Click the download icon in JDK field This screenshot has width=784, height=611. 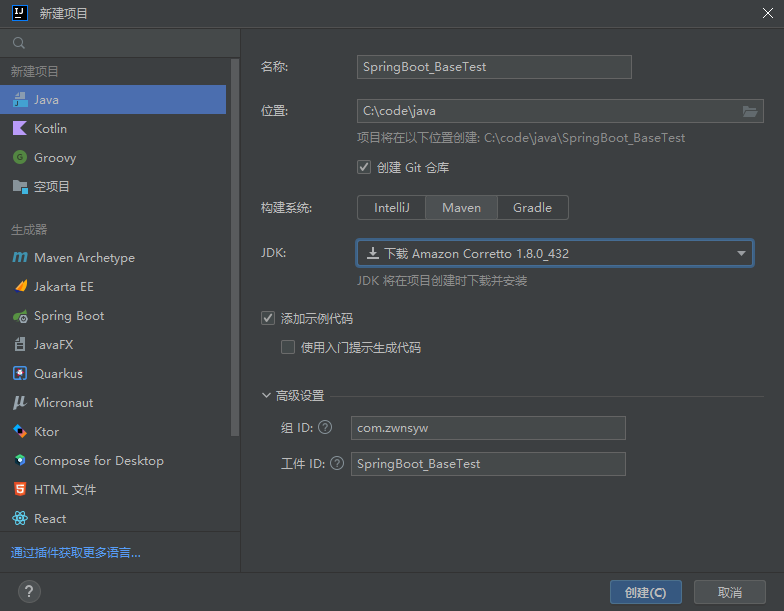pyautogui.click(x=372, y=254)
